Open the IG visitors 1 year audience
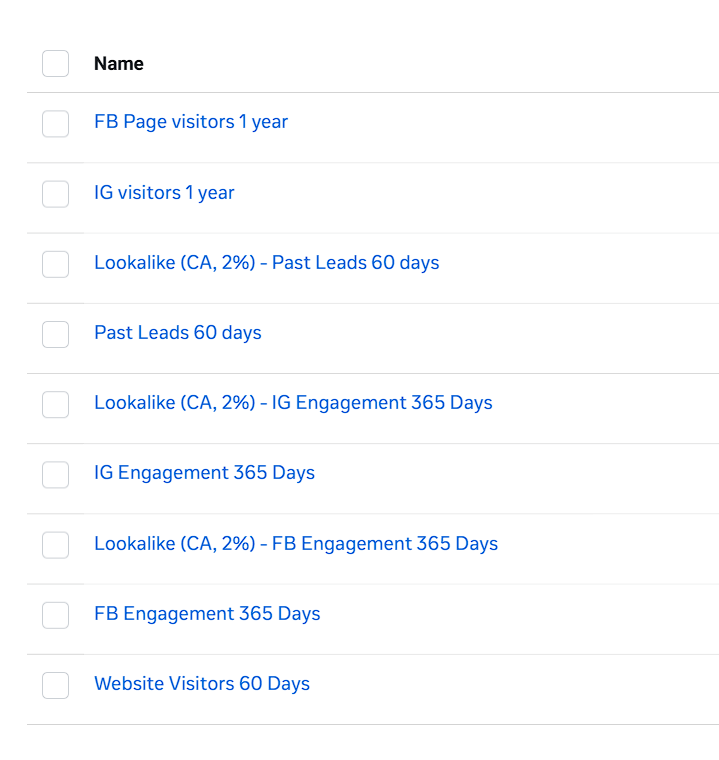Screen dimensions: 719x760 point(164,192)
